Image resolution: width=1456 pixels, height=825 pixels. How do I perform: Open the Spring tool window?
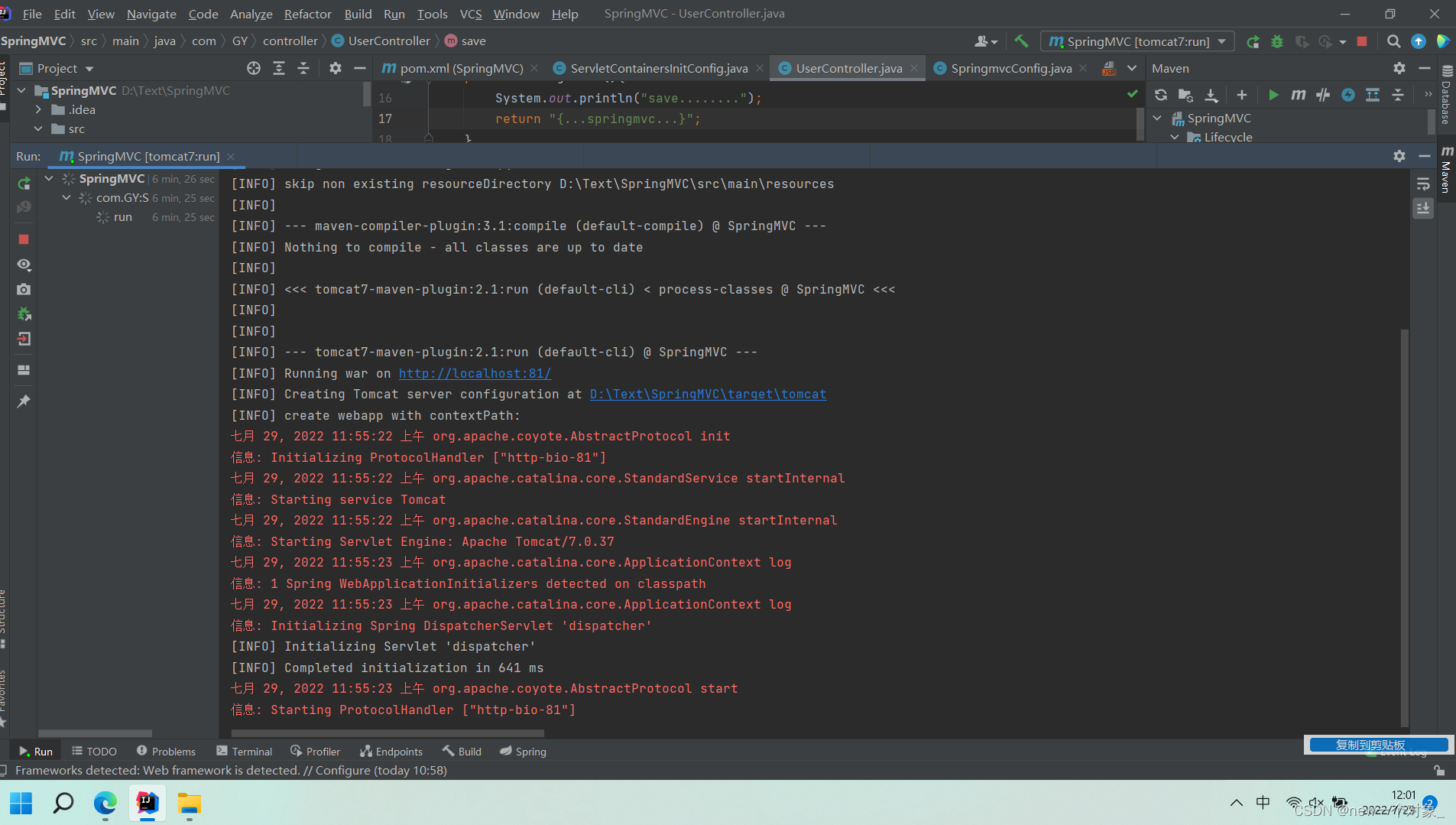pos(523,752)
